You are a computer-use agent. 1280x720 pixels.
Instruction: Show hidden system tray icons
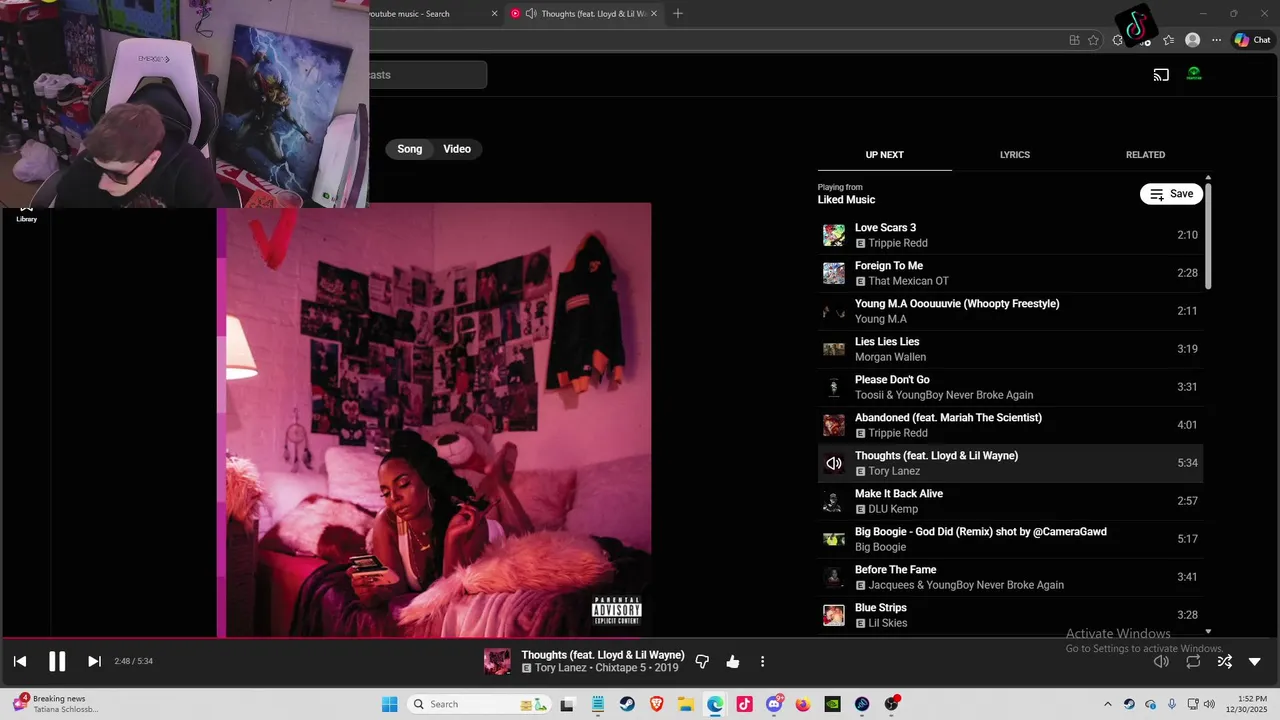(x=1107, y=704)
